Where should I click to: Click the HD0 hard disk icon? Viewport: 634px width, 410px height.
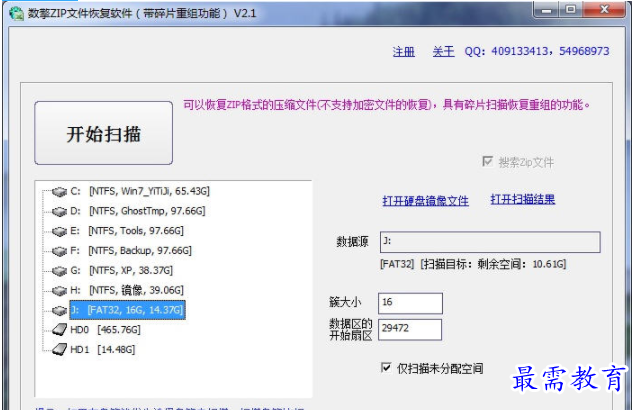(x=59, y=330)
